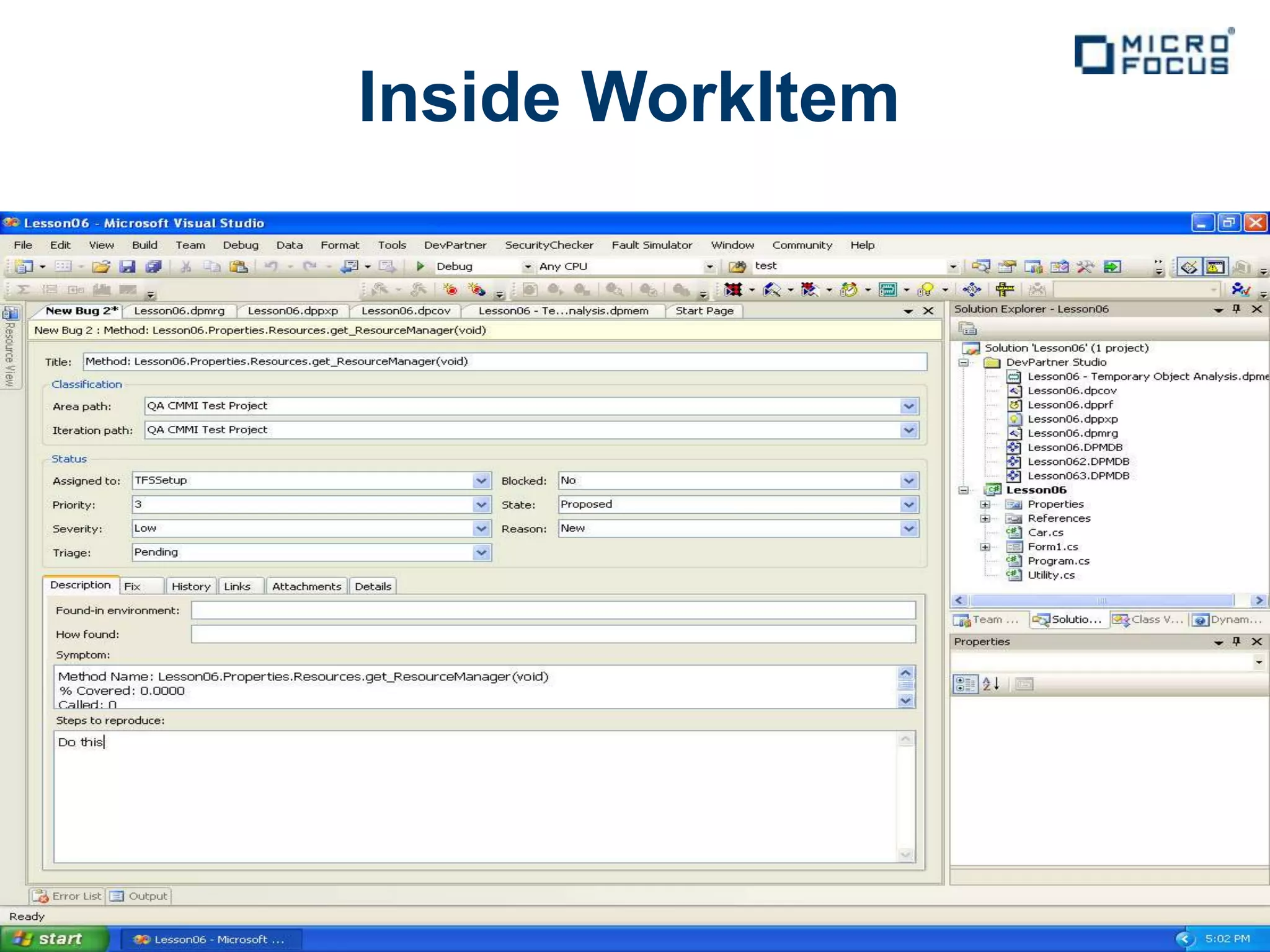Open the Reason dropdown
The image size is (1270, 952).
click(908, 529)
